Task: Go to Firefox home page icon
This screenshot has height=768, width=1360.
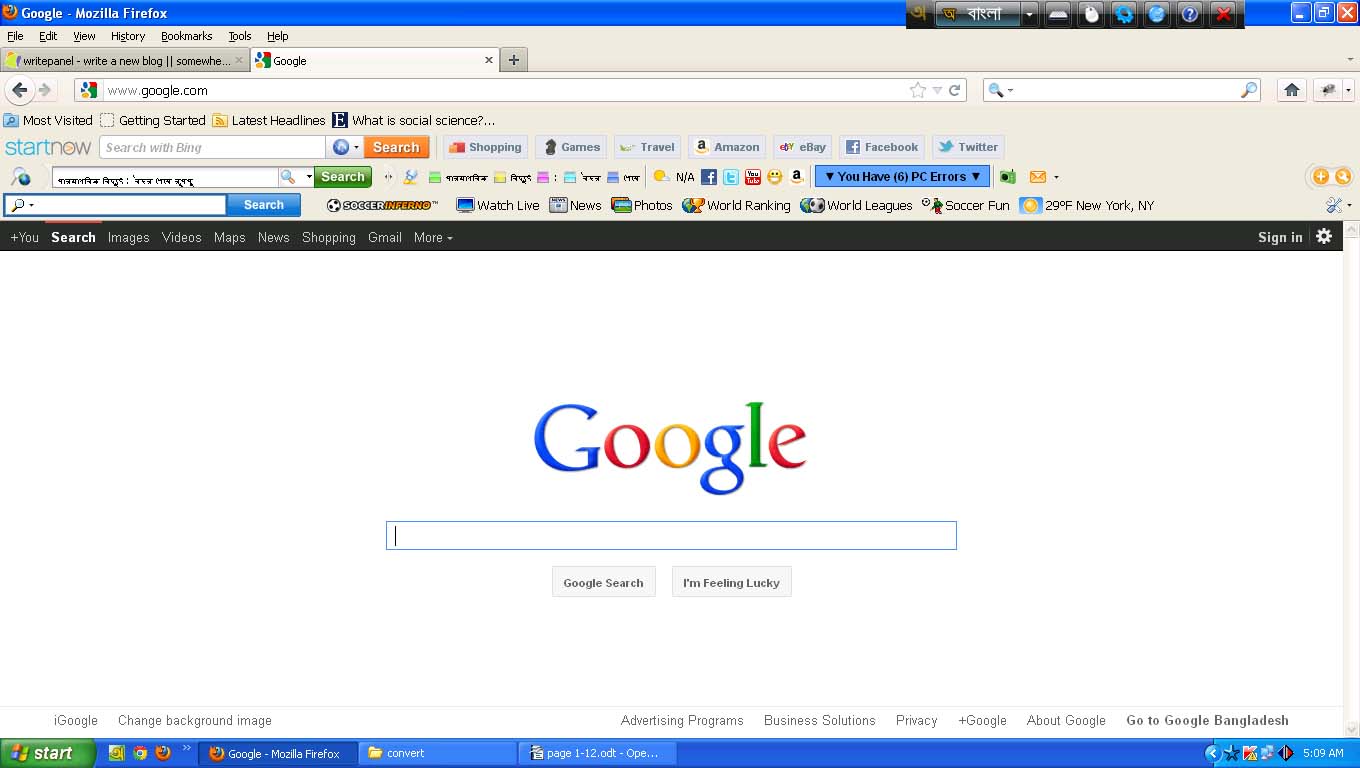Action: [1292, 90]
